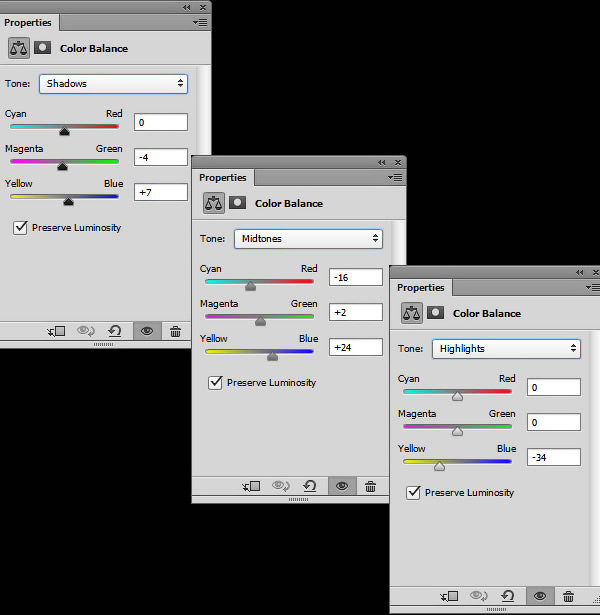Clip adjustment to layer in Shadows panel
Screen dimensions: 600x615
click(x=56, y=331)
